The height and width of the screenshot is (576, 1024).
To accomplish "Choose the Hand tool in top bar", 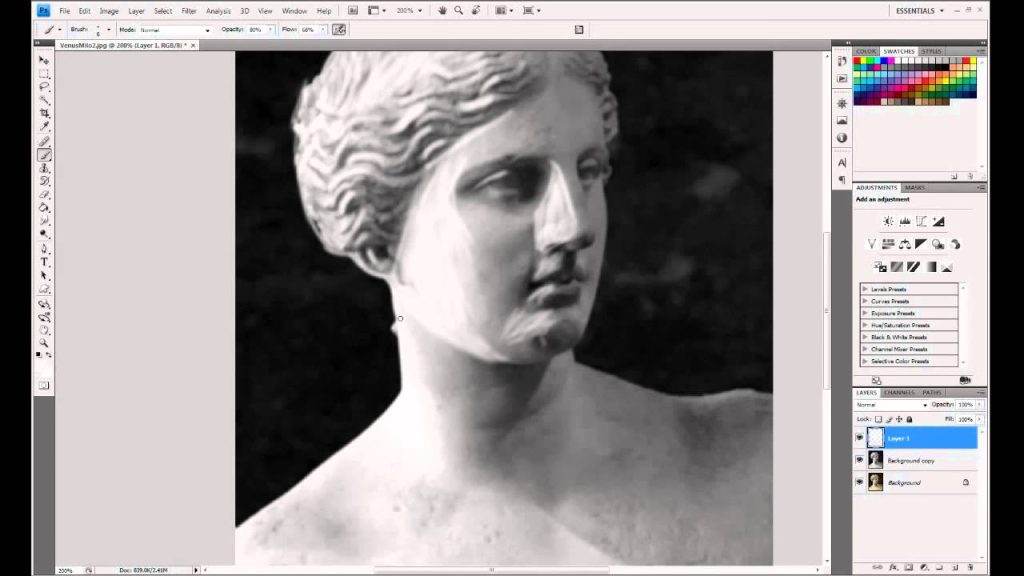I will (442, 10).
